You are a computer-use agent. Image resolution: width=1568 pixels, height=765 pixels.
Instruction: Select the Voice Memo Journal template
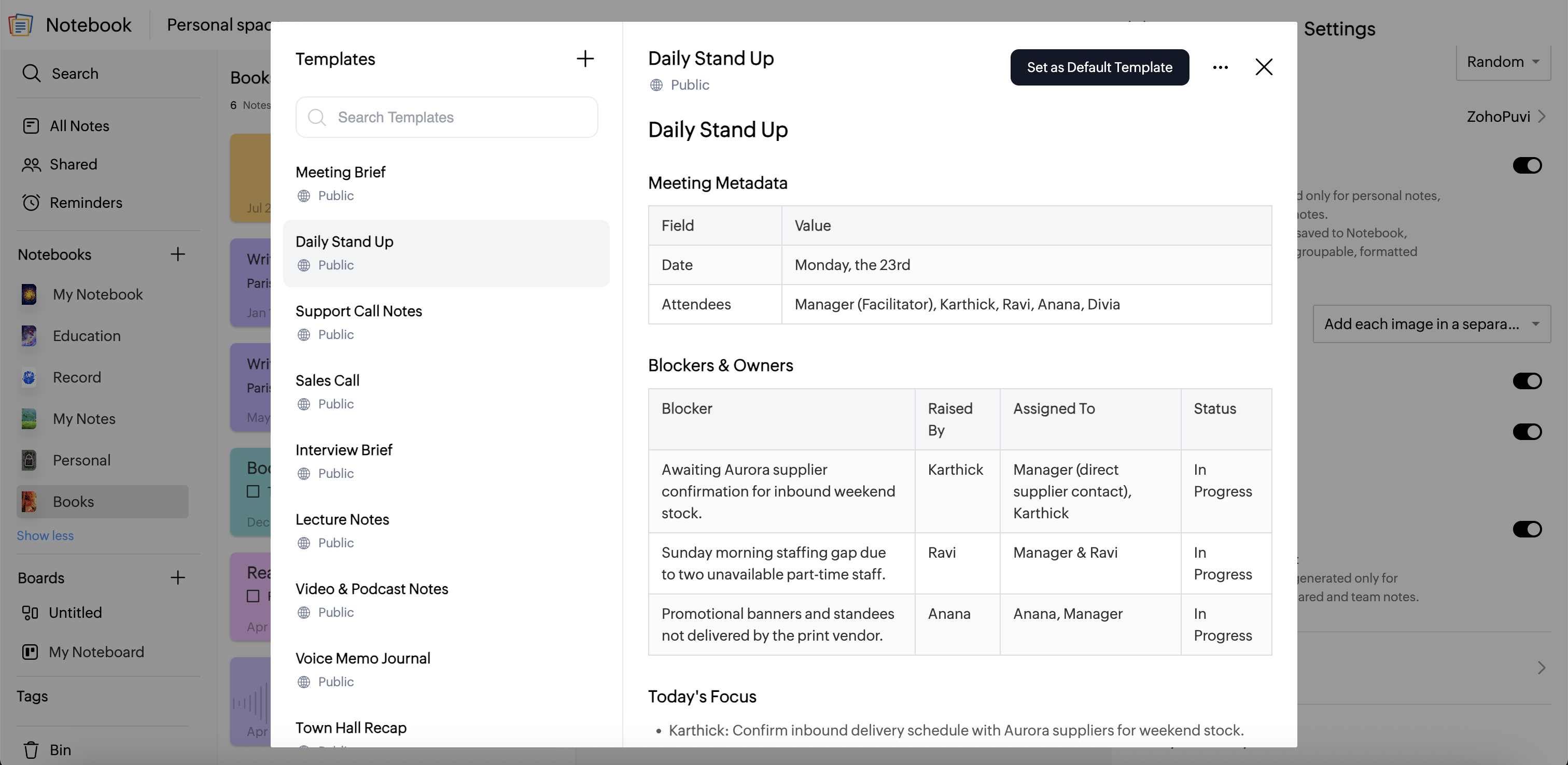coord(446,670)
